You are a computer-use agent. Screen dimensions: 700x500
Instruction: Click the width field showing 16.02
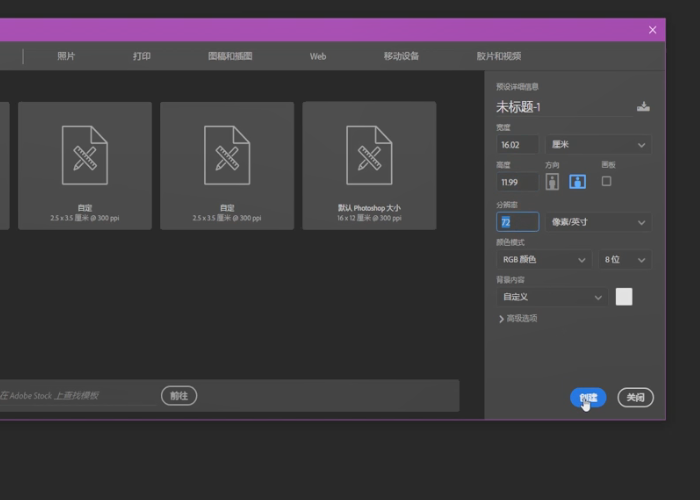pyautogui.click(x=517, y=145)
